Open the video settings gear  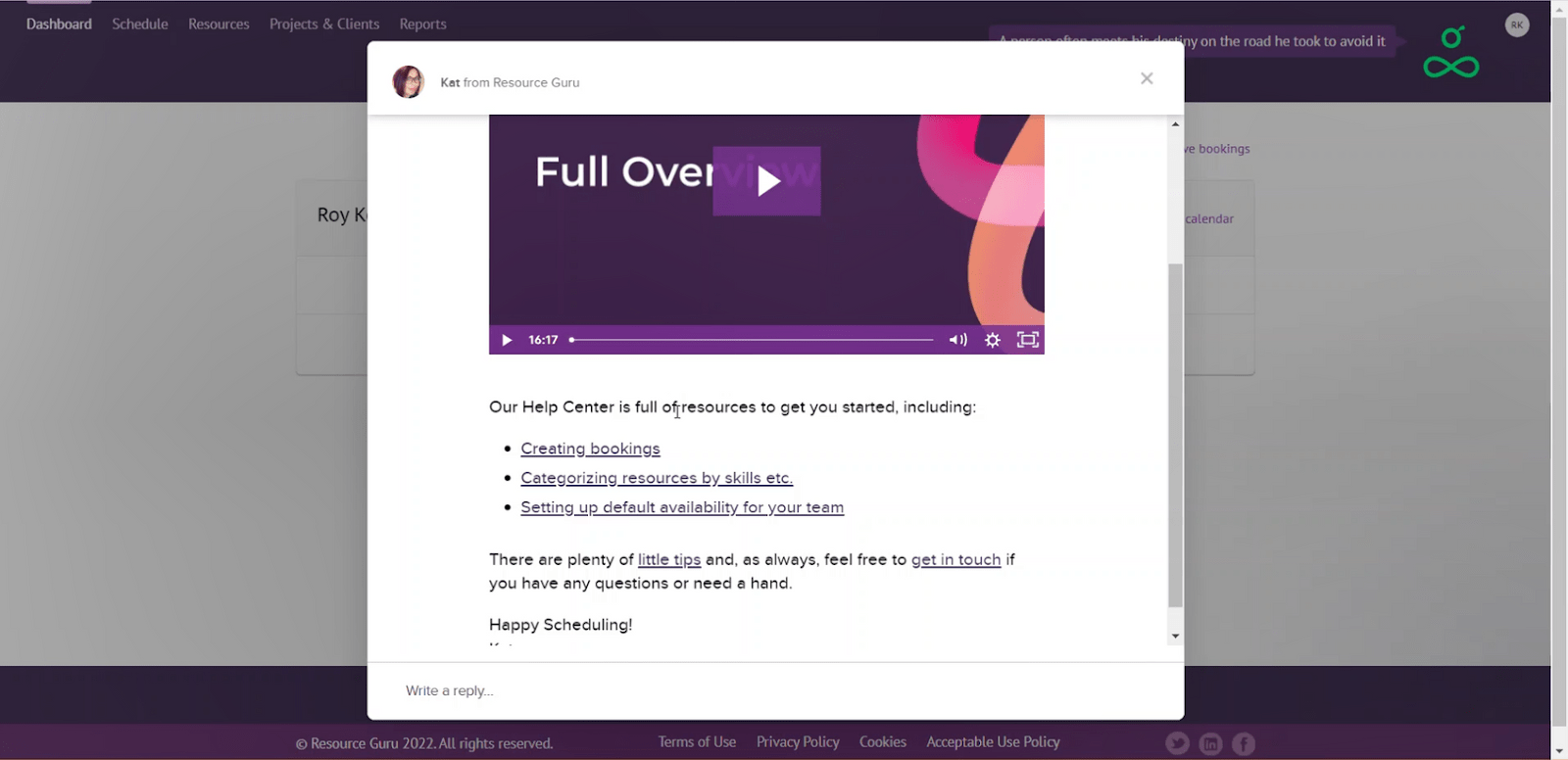point(993,340)
